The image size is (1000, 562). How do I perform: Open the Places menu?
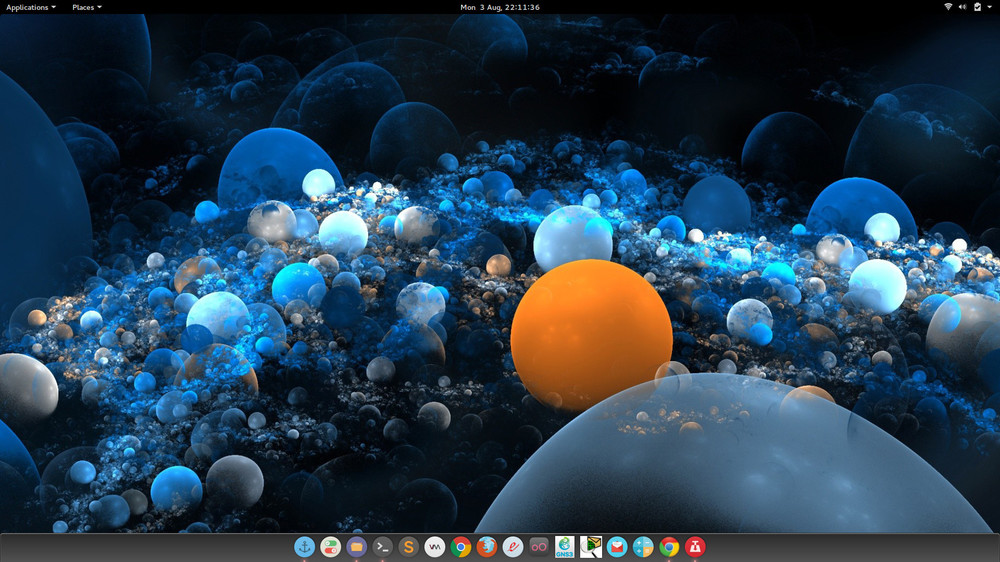[87, 7]
